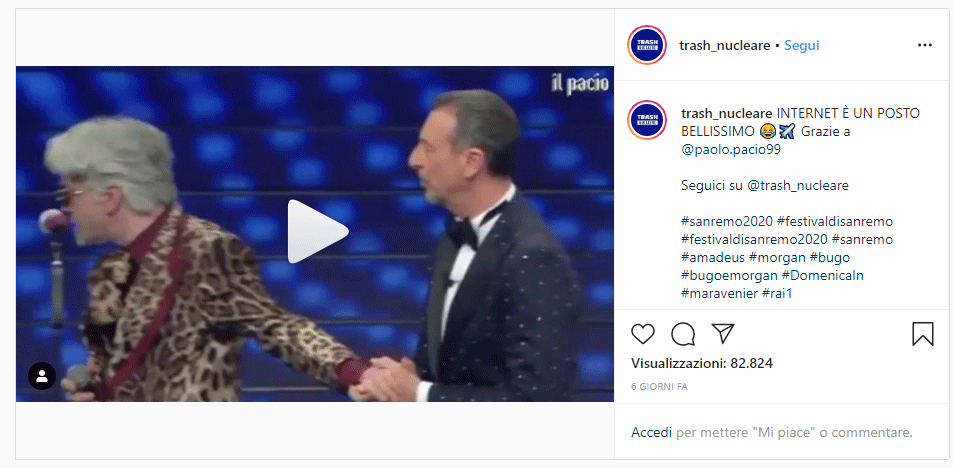Show tagged people icon on the video
The image size is (953, 468).
(42, 376)
